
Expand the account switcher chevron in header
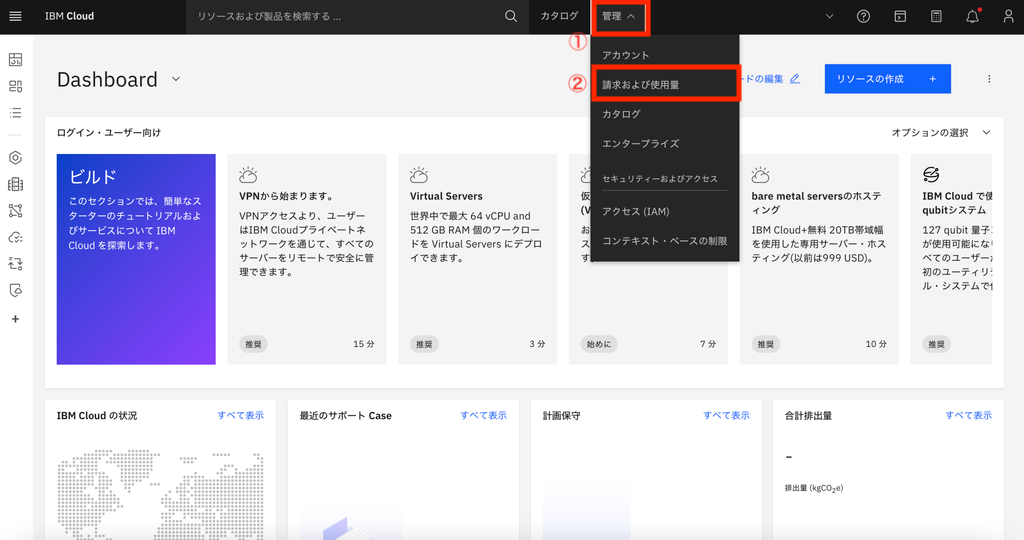(x=829, y=16)
